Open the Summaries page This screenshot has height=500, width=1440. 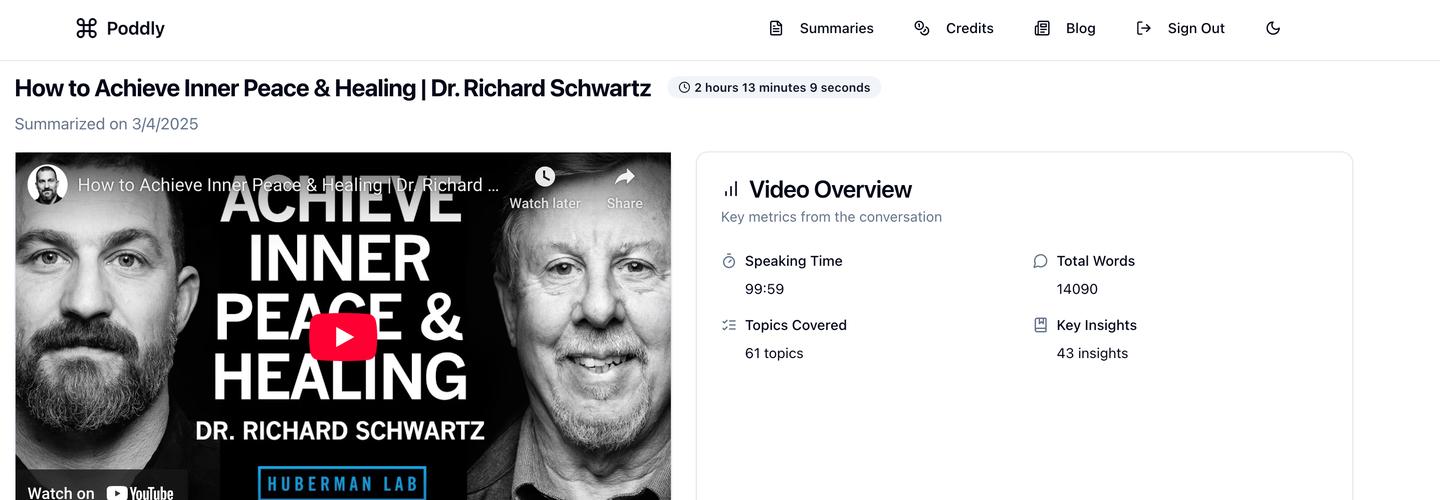pos(836,28)
